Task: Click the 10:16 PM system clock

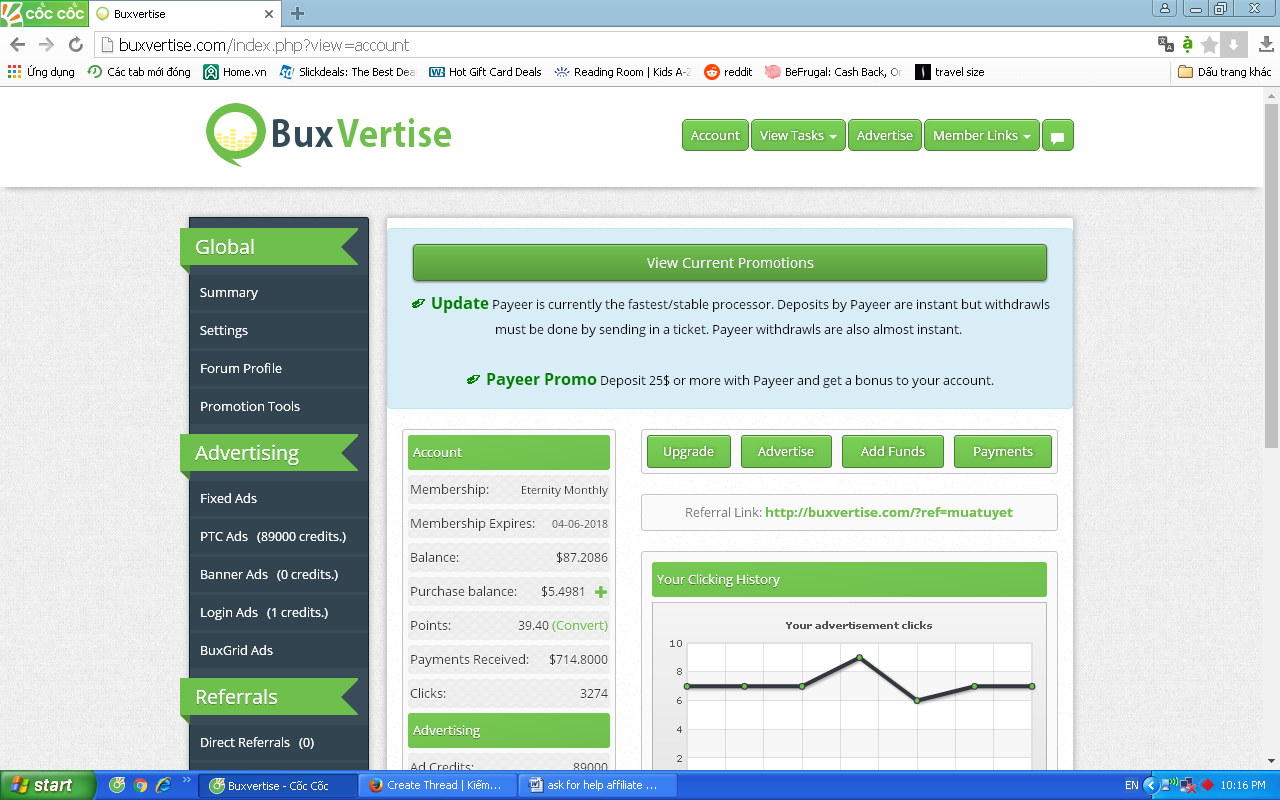Action: 1243,786
